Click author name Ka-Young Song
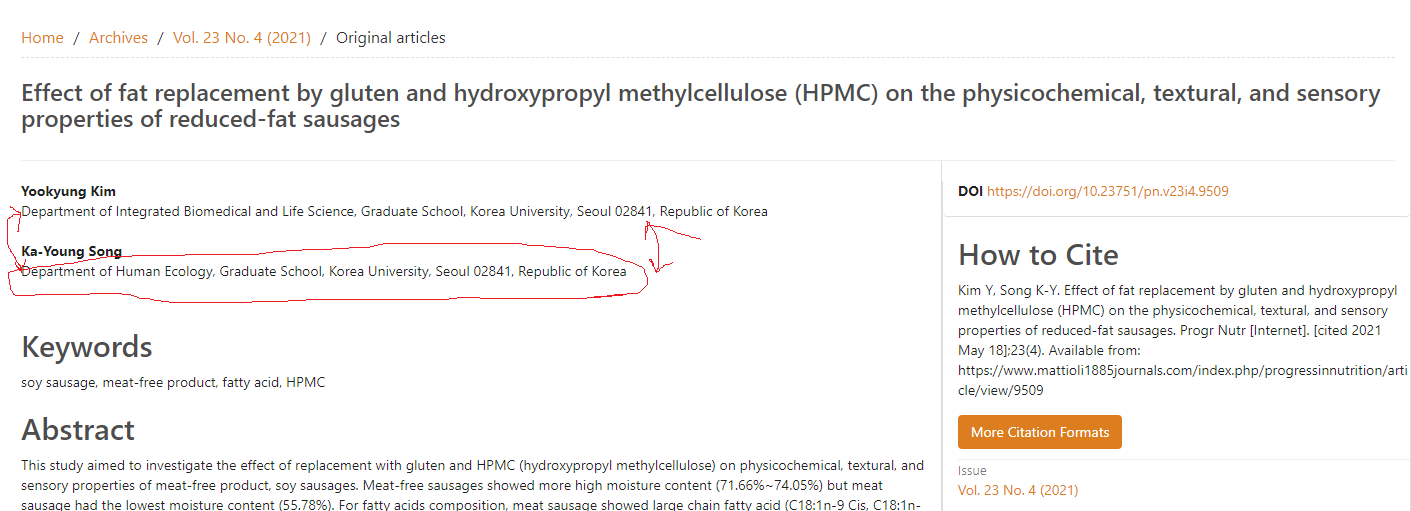1411x511 pixels. click(x=72, y=251)
